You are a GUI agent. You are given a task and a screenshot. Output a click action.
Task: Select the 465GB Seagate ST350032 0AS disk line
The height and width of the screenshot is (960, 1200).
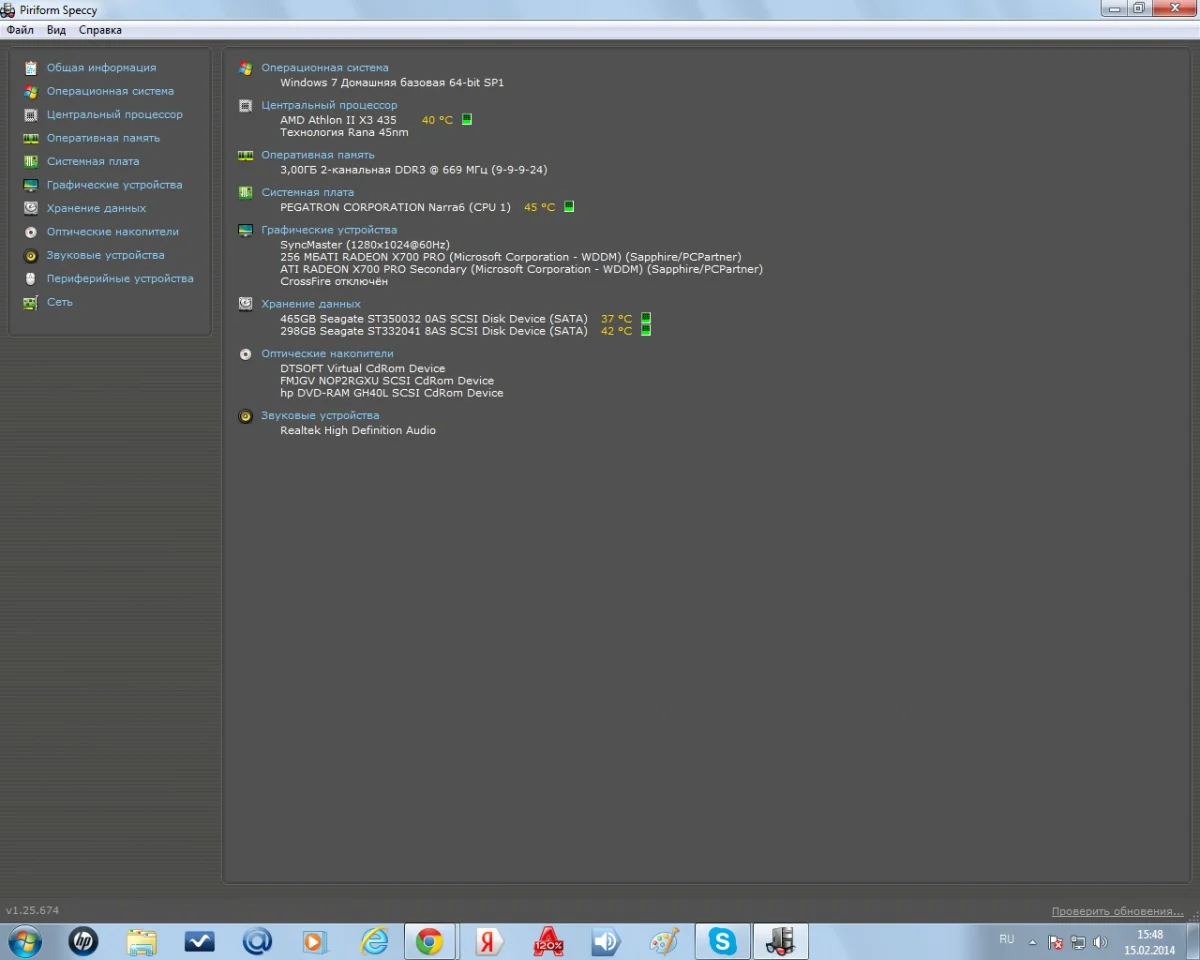tap(434, 319)
